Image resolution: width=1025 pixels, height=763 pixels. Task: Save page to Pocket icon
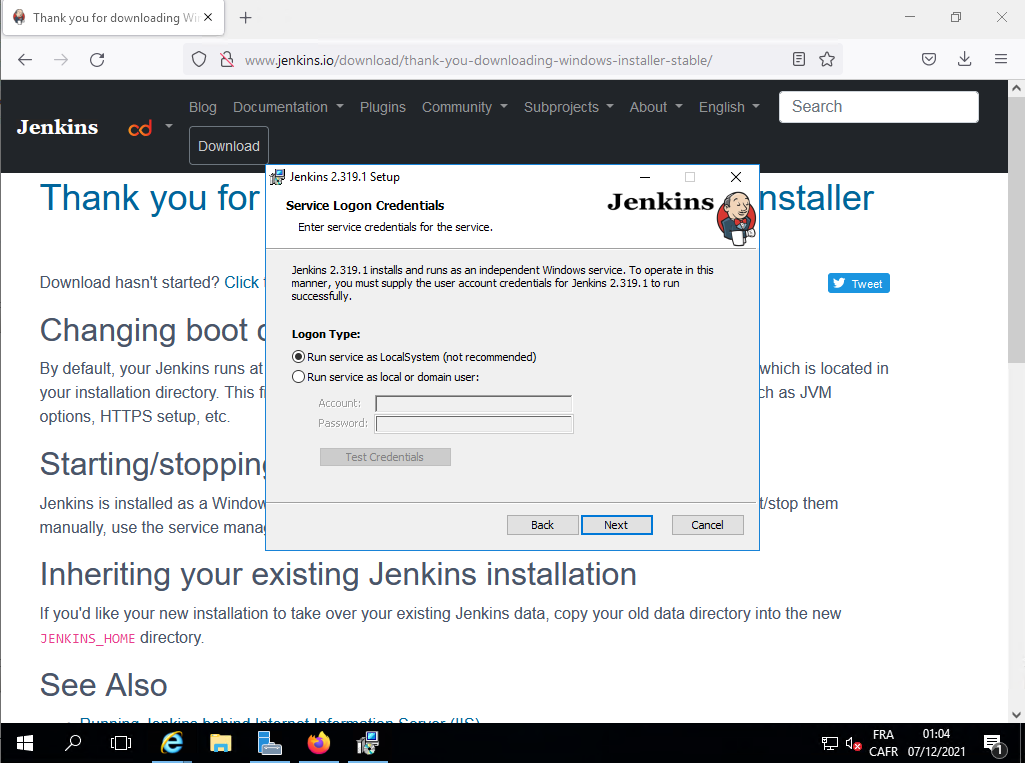929,60
